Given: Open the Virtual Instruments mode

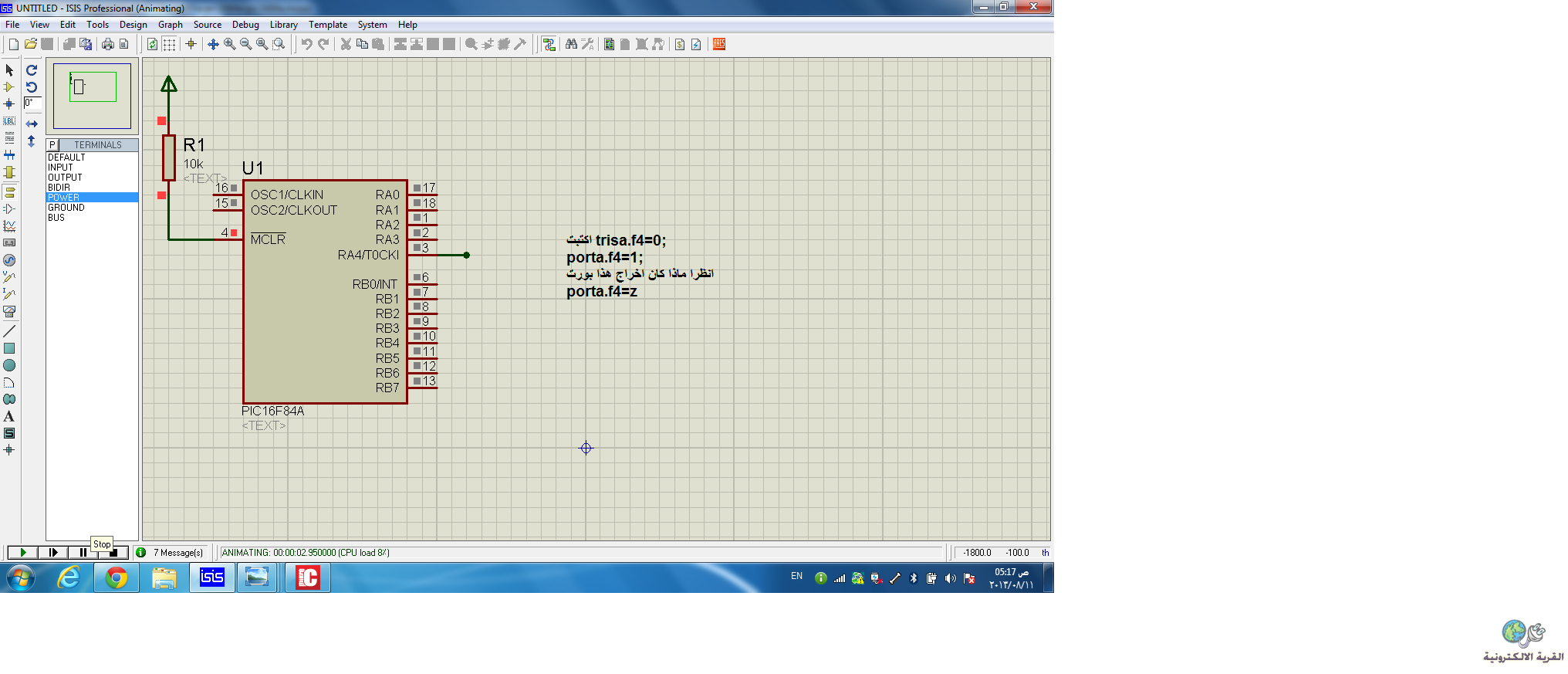Looking at the screenshot, I should tap(9, 312).
